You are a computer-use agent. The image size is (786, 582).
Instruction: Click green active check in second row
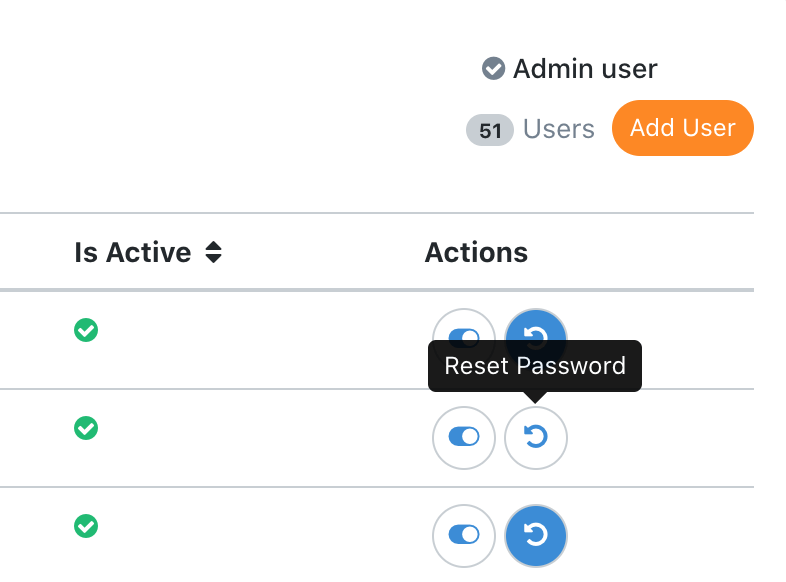pos(86,428)
